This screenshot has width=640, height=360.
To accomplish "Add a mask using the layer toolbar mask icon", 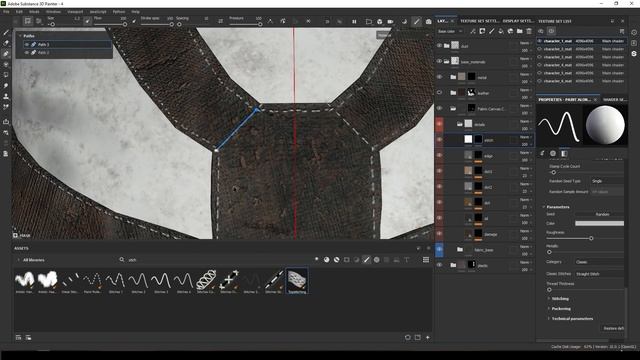I will [x=482, y=31].
